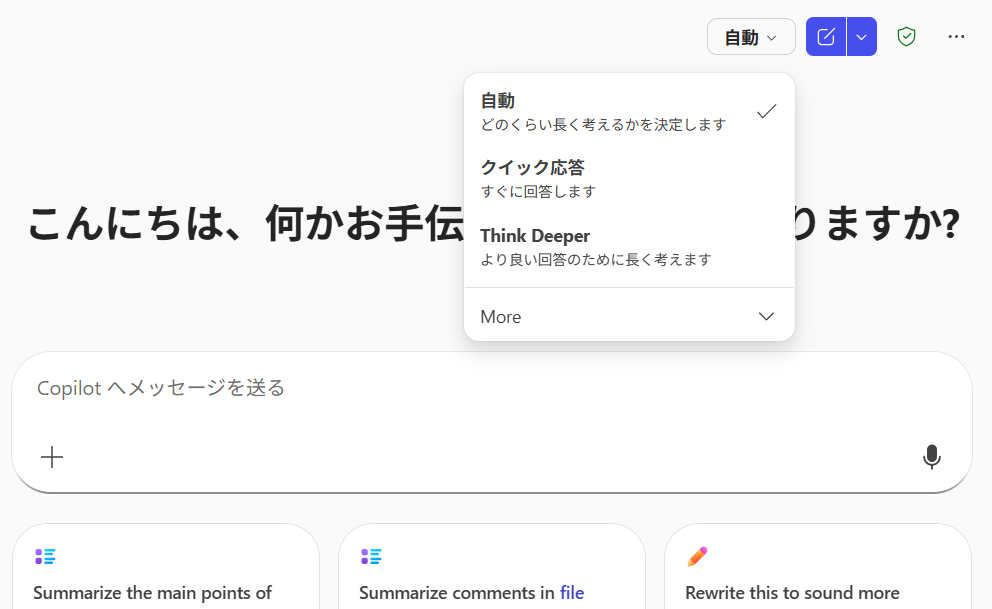This screenshot has width=992, height=609.
Task: Click the checkmark next to 自動
Action: pyautogui.click(x=766, y=111)
